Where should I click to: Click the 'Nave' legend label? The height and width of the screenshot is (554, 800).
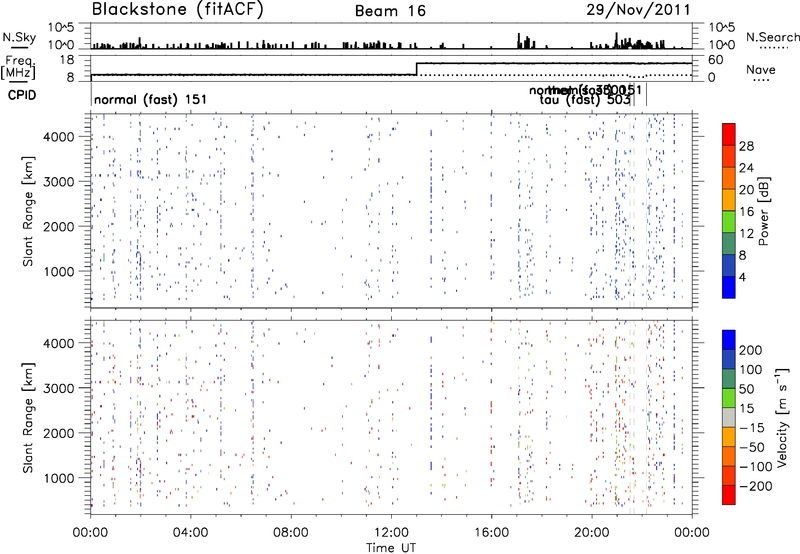[761, 69]
